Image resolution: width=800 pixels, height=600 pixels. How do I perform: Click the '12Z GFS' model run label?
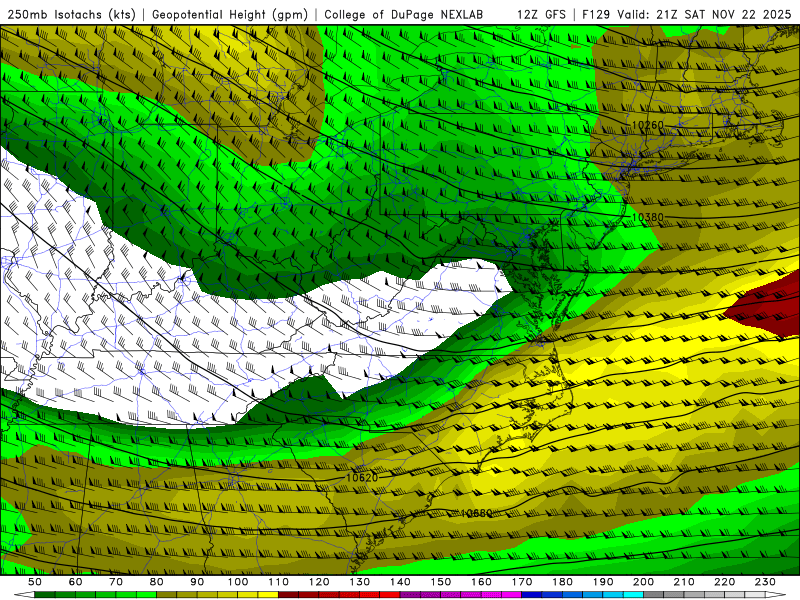click(x=541, y=14)
